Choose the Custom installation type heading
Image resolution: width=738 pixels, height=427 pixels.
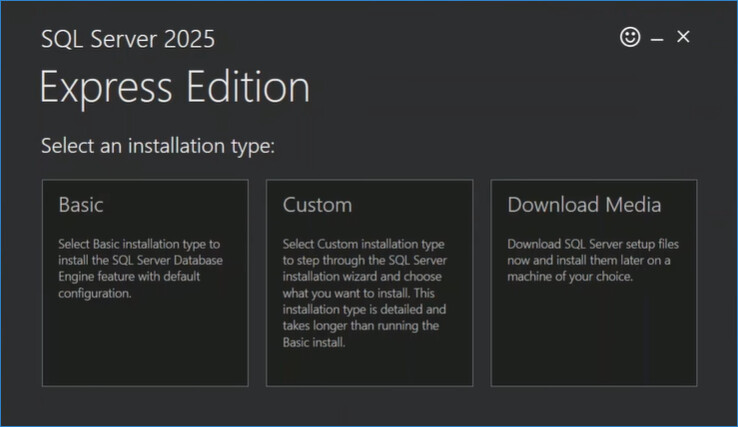(317, 205)
